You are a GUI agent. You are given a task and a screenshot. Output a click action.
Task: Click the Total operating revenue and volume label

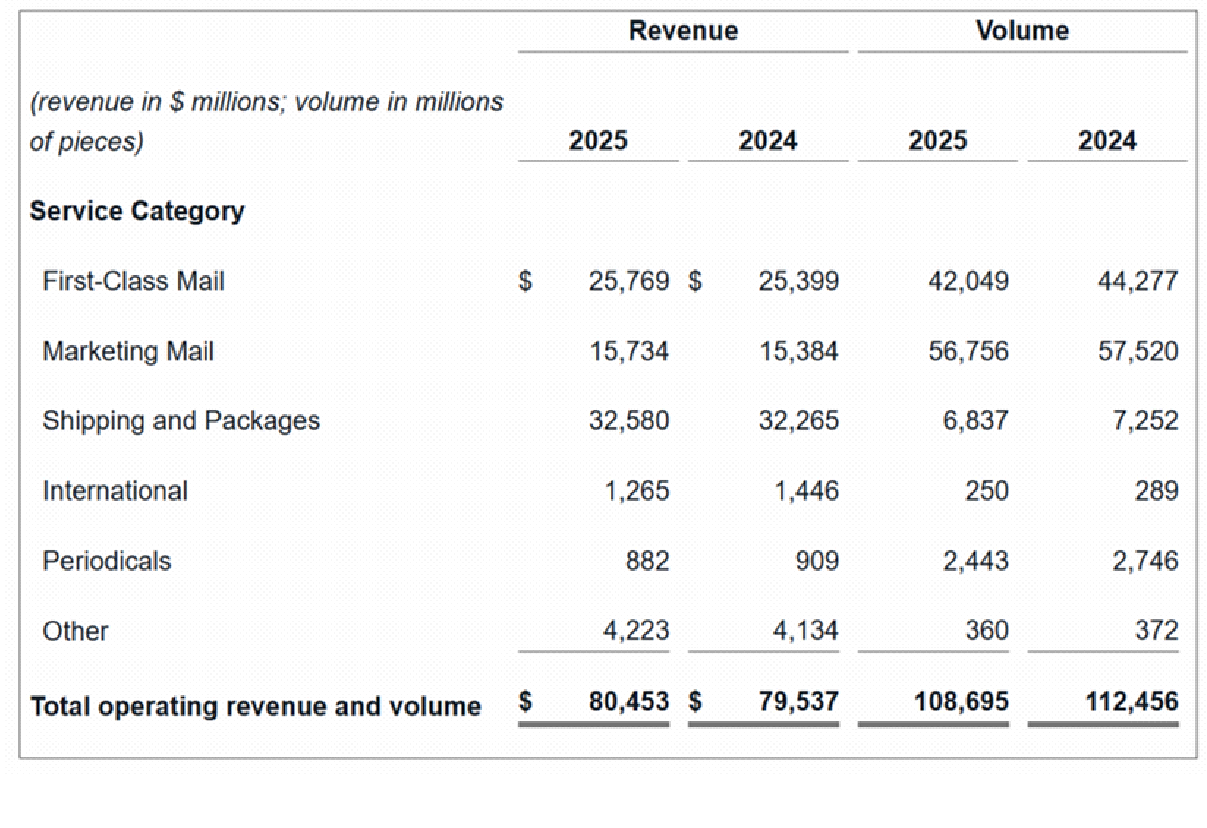click(255, 706)
